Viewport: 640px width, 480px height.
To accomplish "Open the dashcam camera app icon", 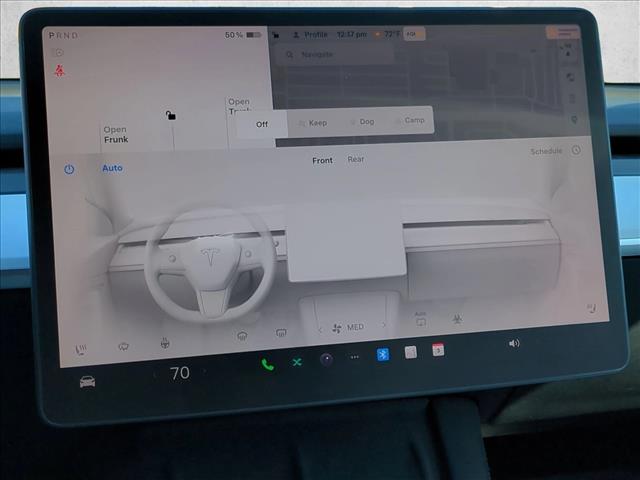I will (x=326, y=359).
